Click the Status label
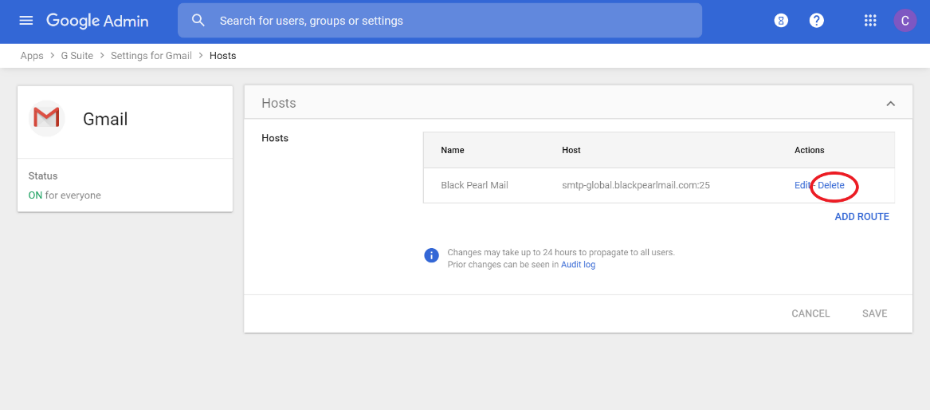This screenshot has width=930, height=410. 43,176
